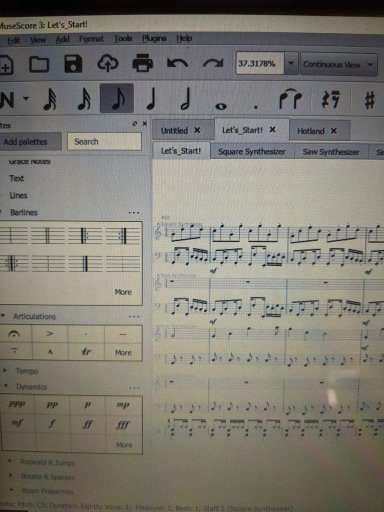
Task: Switch to the Hotland score tab
Action: click(x=311, y=131)
